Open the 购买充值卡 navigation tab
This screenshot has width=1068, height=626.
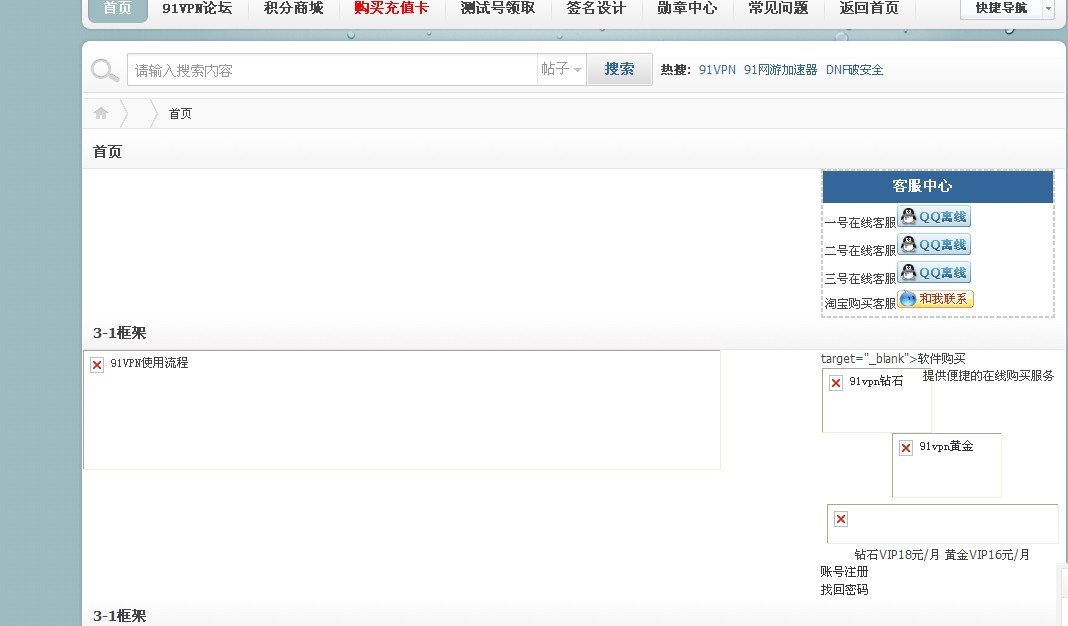[392, 8]
